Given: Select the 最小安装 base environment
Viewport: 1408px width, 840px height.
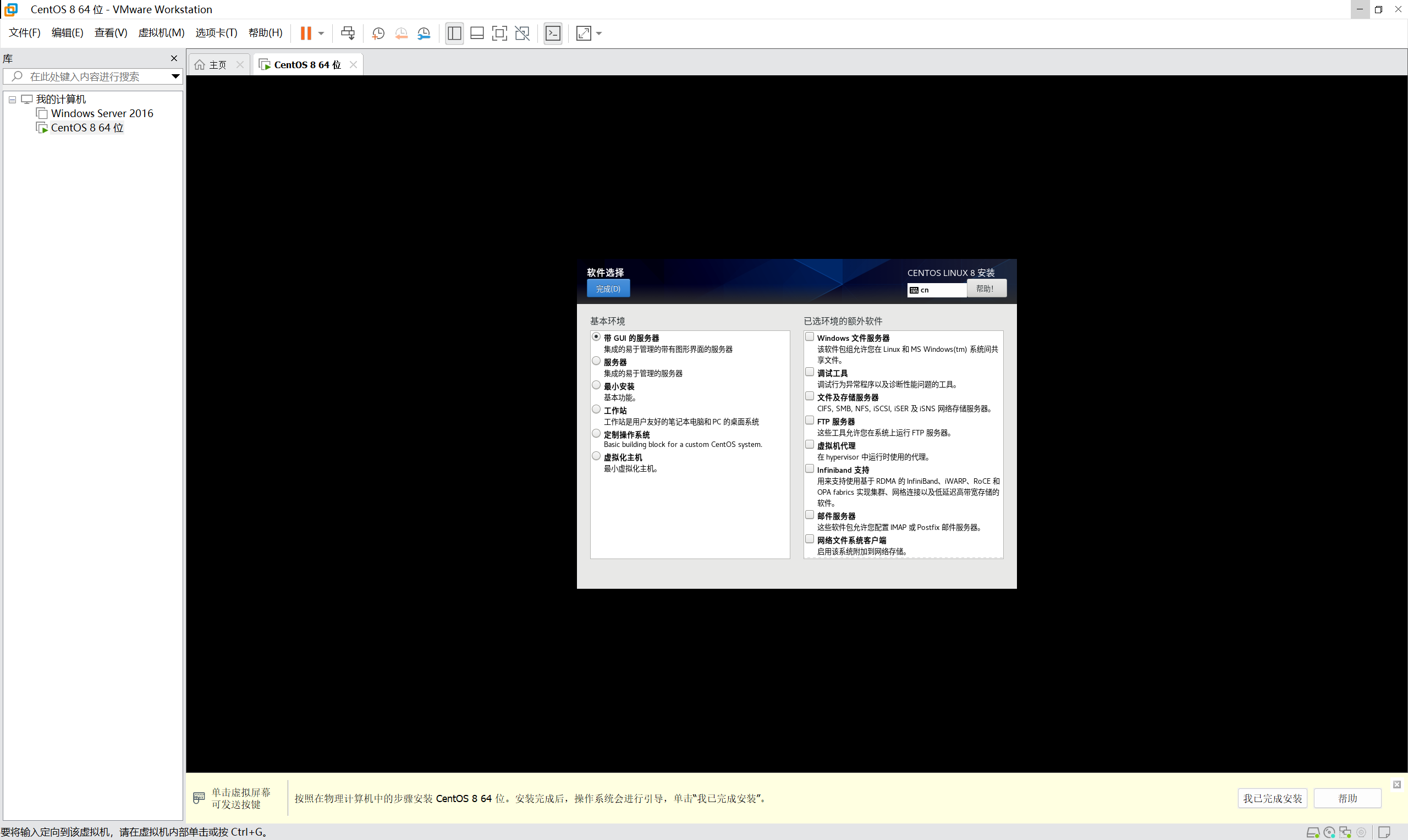Looking at the screenshot, I should [x=596, y=384].
